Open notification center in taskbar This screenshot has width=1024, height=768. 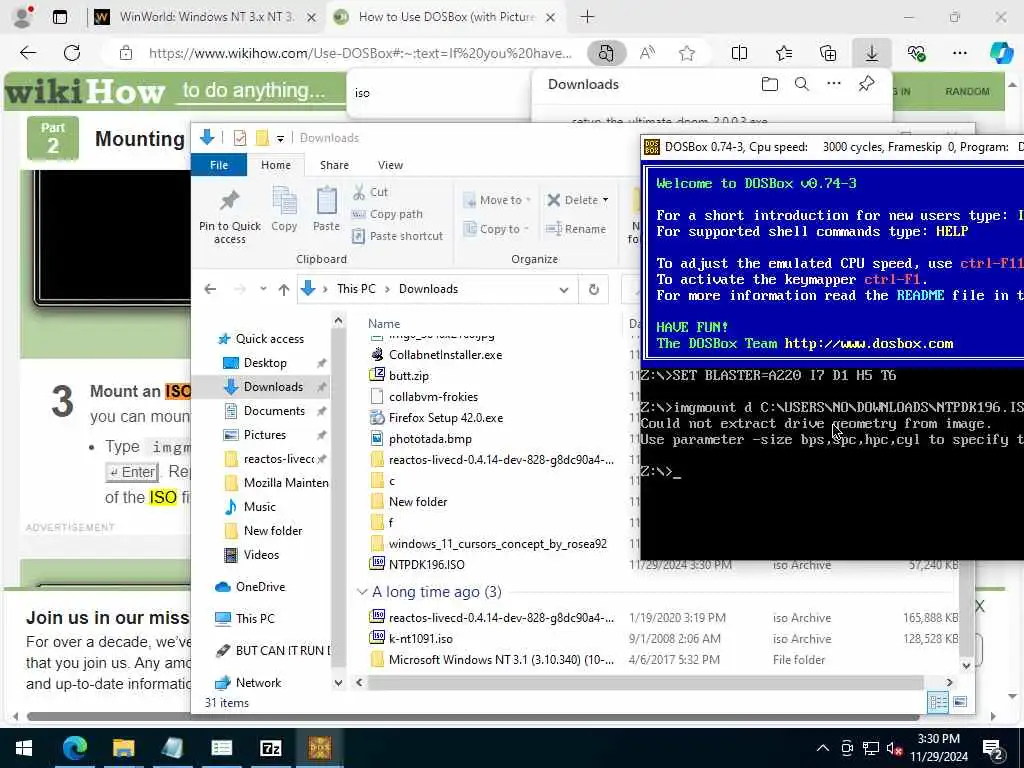point(992,749)
